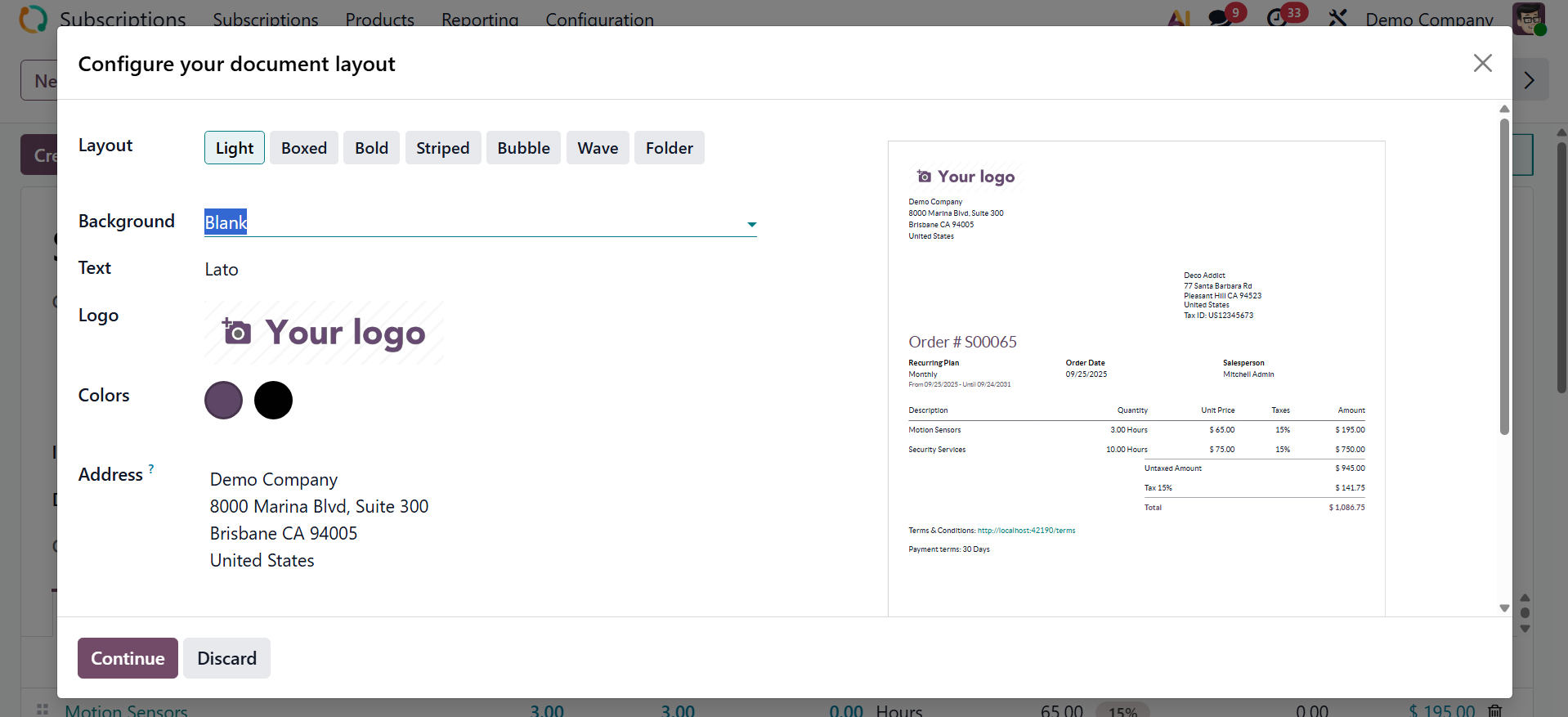Select the Wave layout option
Screen dimensions: 1568x717
click(x=598, y=148)
